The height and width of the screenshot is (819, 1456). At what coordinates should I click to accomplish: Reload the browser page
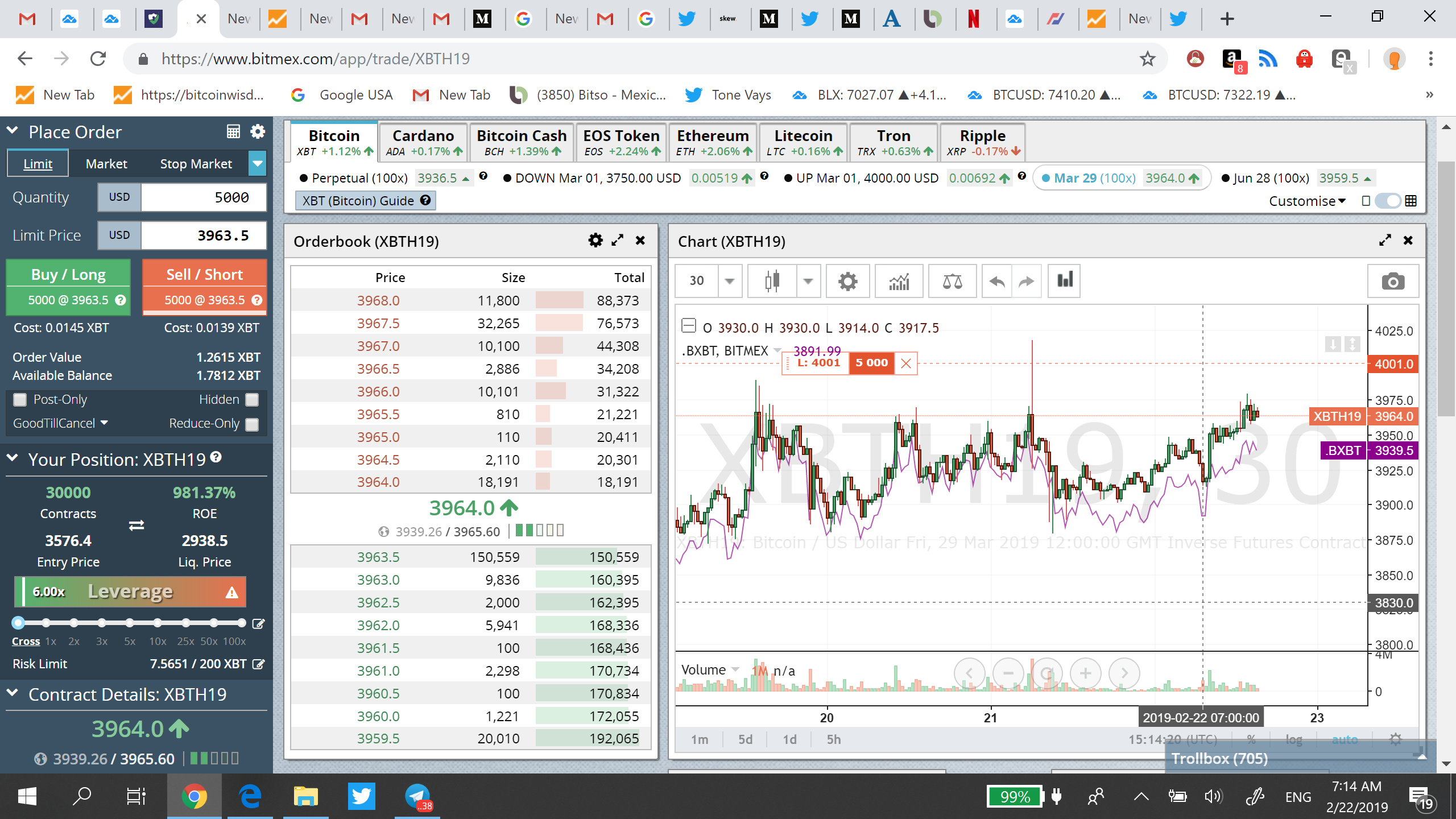(x=98, y=59)
